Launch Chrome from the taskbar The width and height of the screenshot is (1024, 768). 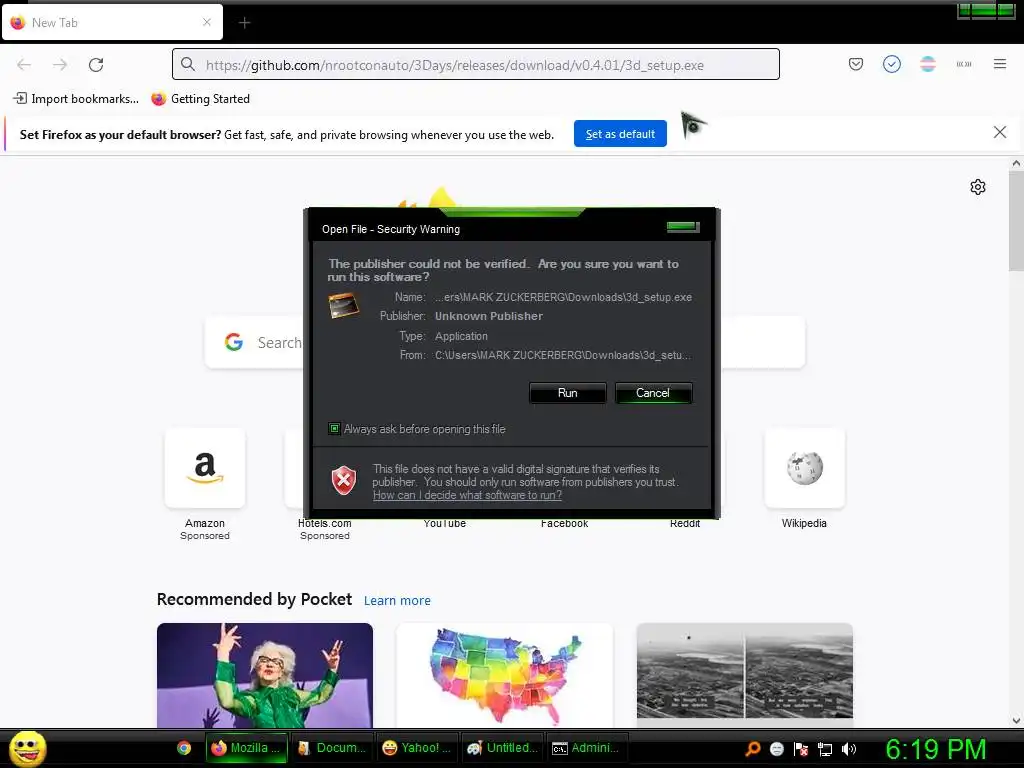tap(184, 748)
